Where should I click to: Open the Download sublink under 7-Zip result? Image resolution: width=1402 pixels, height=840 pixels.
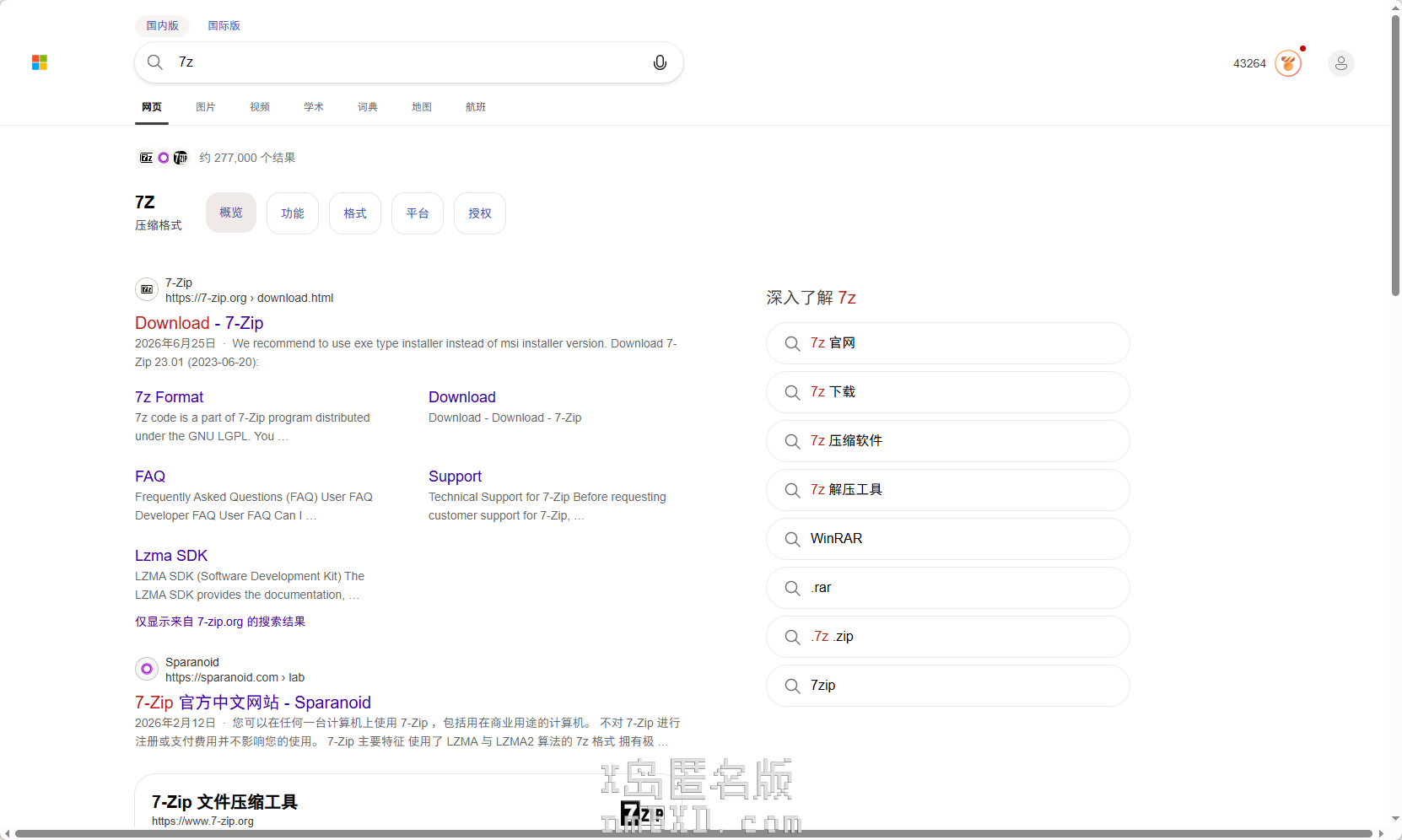(x=462, y=397)
